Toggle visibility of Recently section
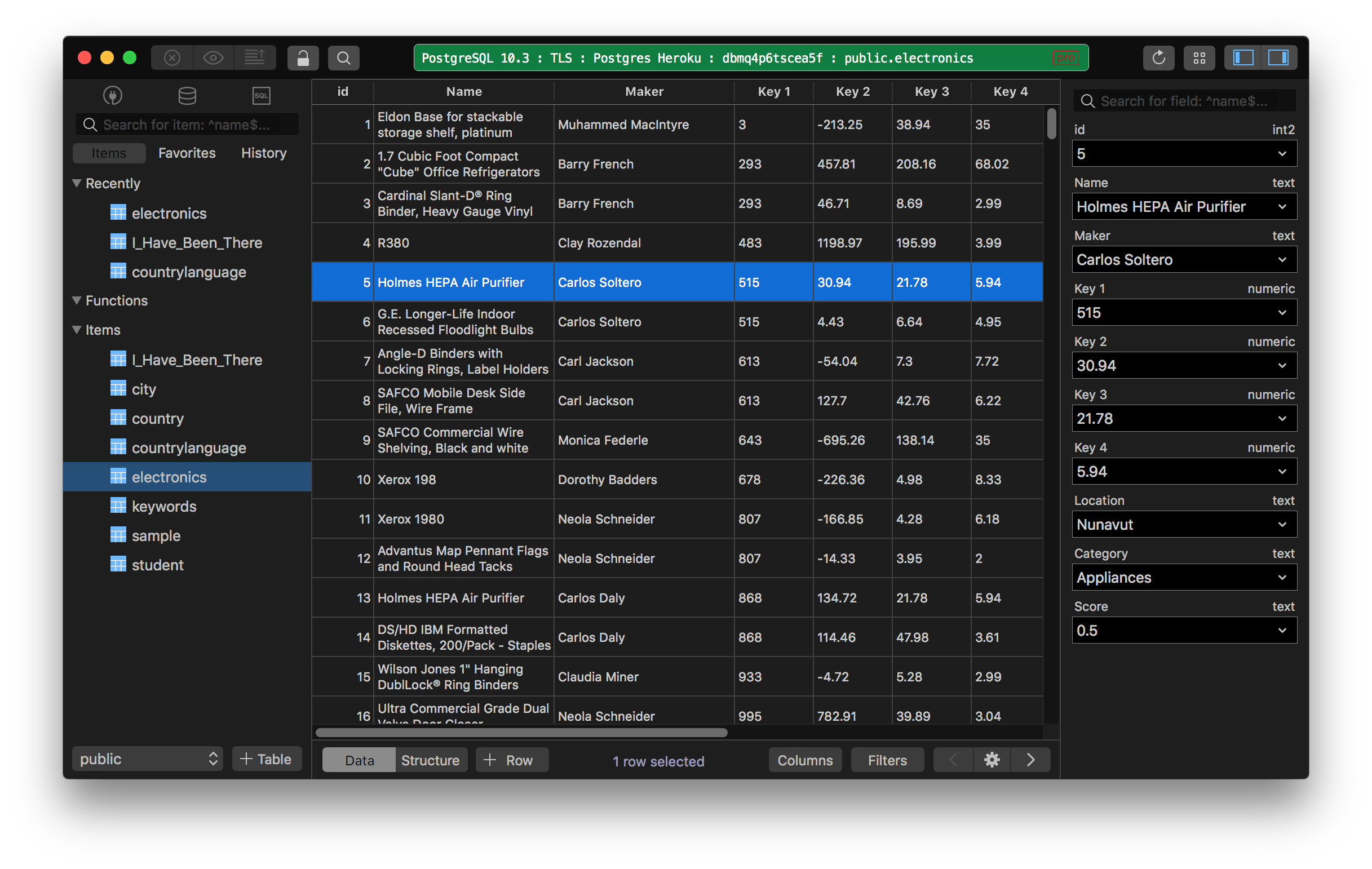This screenshot has width=1372, height=869. 79,184
